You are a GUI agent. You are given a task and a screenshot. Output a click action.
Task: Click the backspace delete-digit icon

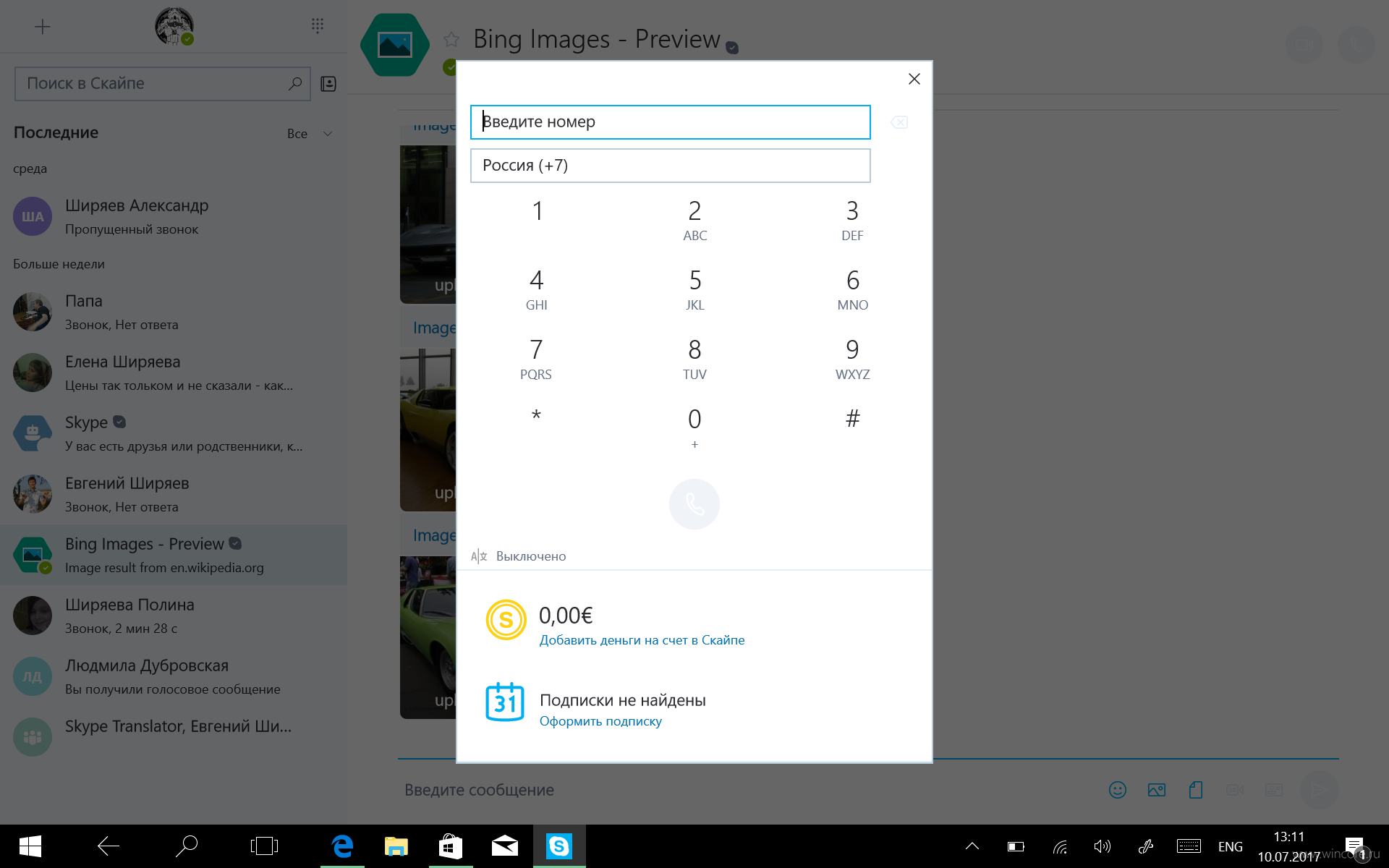click(899, 122)
